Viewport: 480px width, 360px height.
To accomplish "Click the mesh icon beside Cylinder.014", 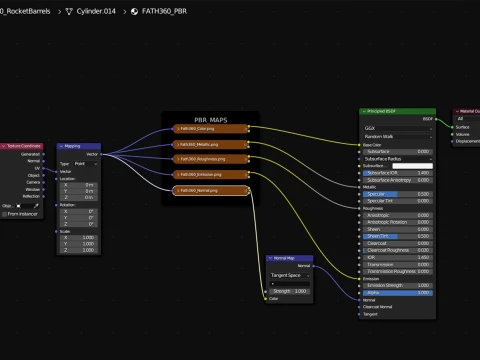I will (69, 12).
